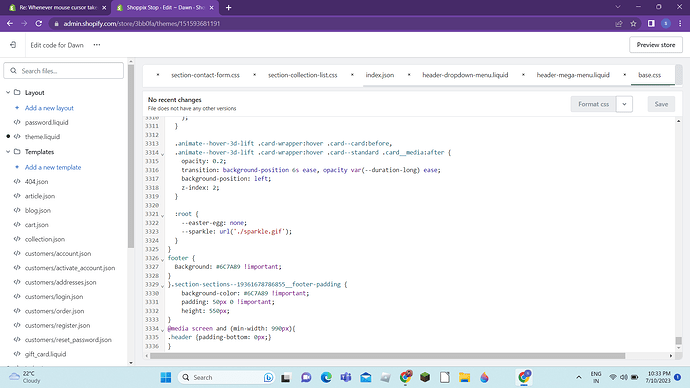Collapse the Layout folder
The width and height of the screenshot is (690, 388).
point(8,92)
